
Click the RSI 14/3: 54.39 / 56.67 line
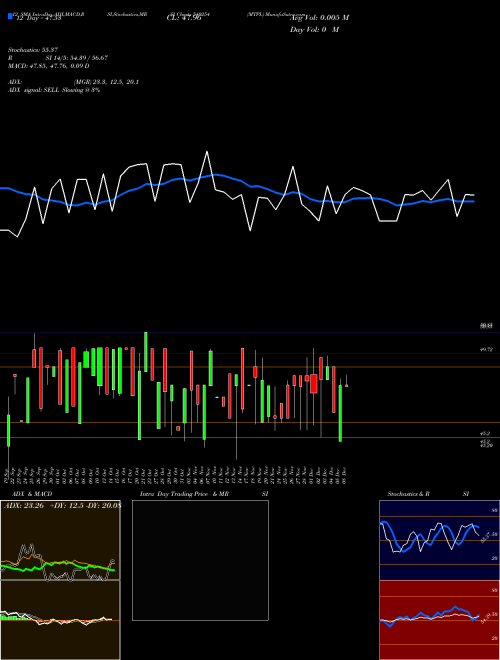pyautogui.click(x=58, y=58)
